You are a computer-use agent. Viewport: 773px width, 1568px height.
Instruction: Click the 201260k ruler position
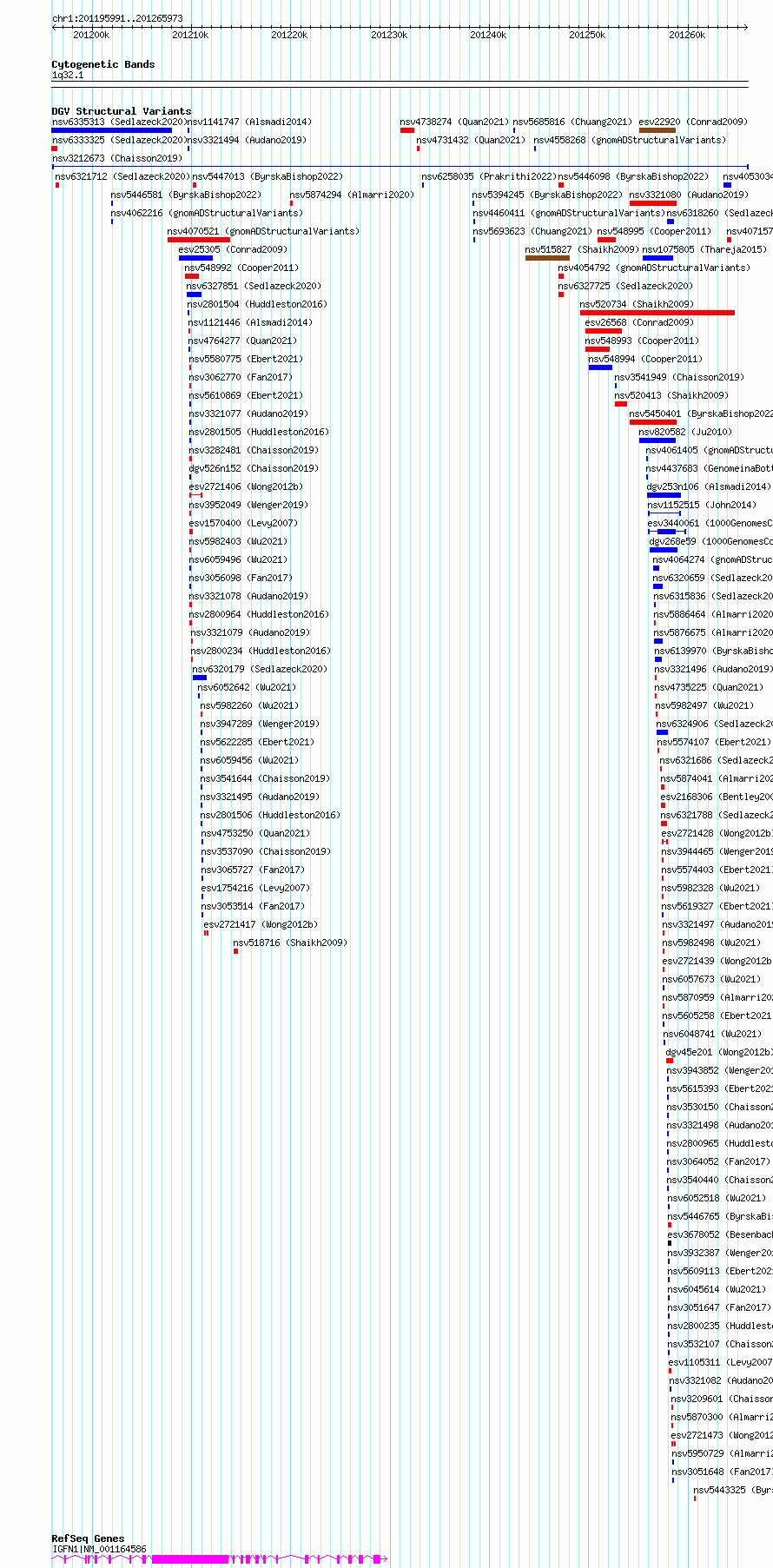click(687, 35)
